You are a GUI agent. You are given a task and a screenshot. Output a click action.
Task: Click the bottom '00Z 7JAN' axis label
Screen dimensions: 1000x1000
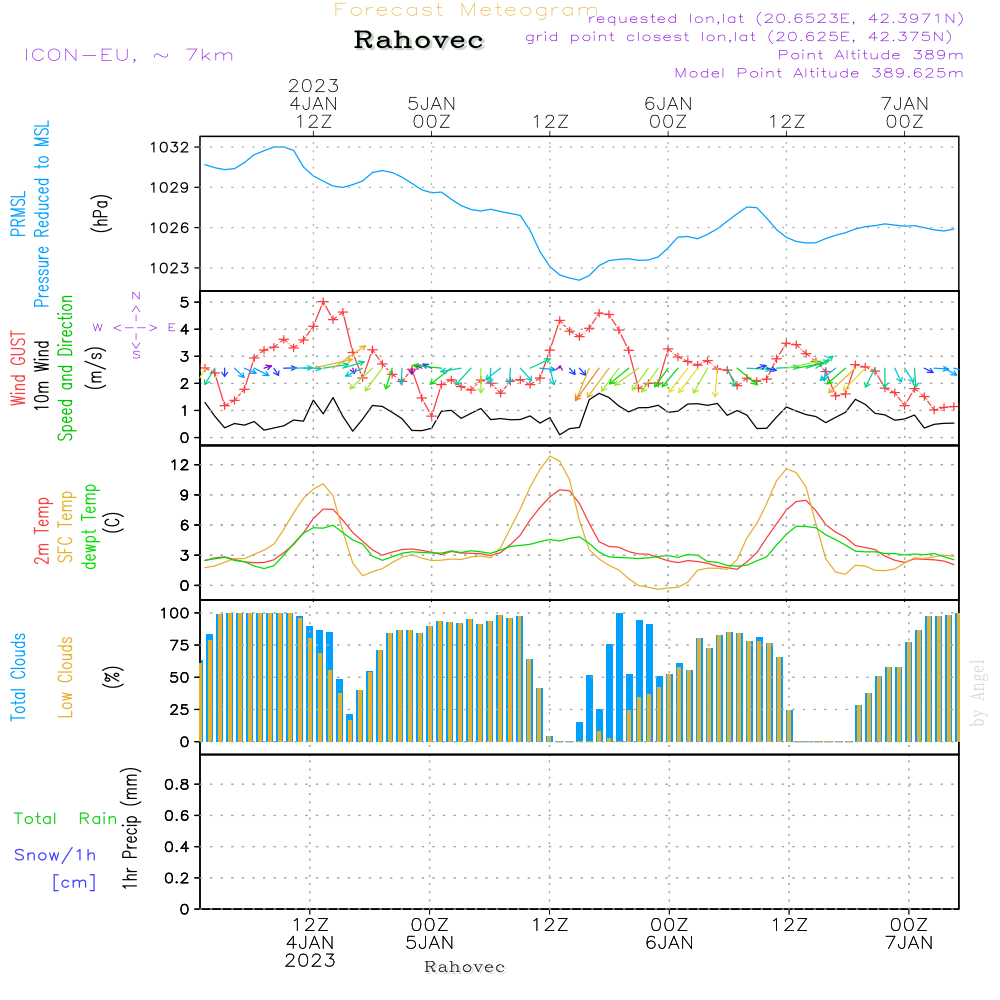tap(909, 933)
